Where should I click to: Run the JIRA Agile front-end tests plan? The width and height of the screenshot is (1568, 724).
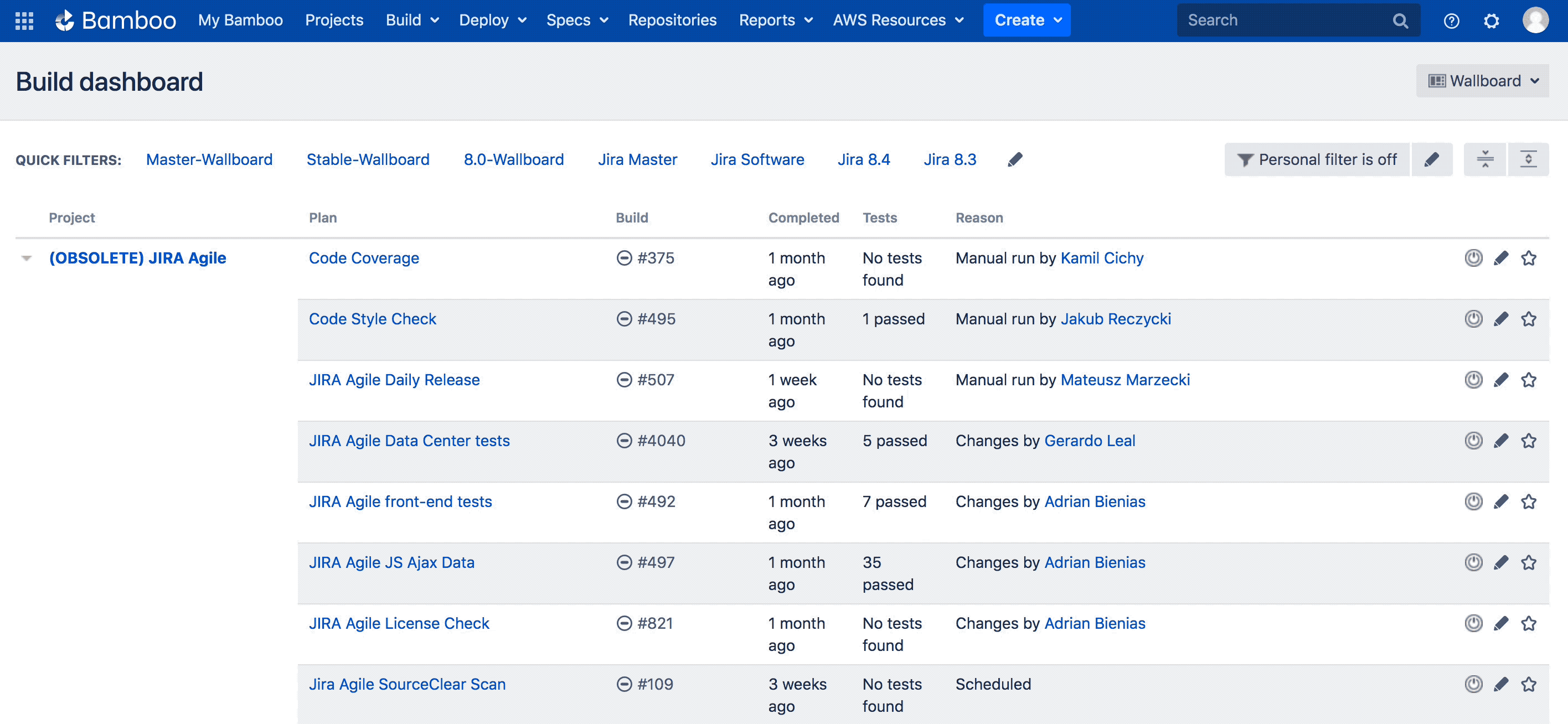point(1473,501)
